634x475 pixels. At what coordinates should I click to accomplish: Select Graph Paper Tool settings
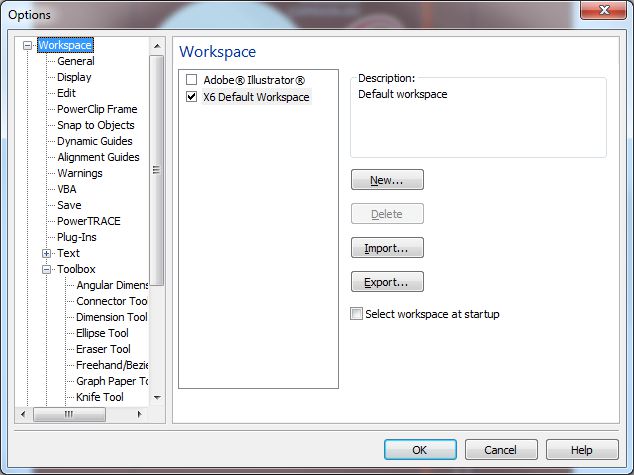(112, 381)
